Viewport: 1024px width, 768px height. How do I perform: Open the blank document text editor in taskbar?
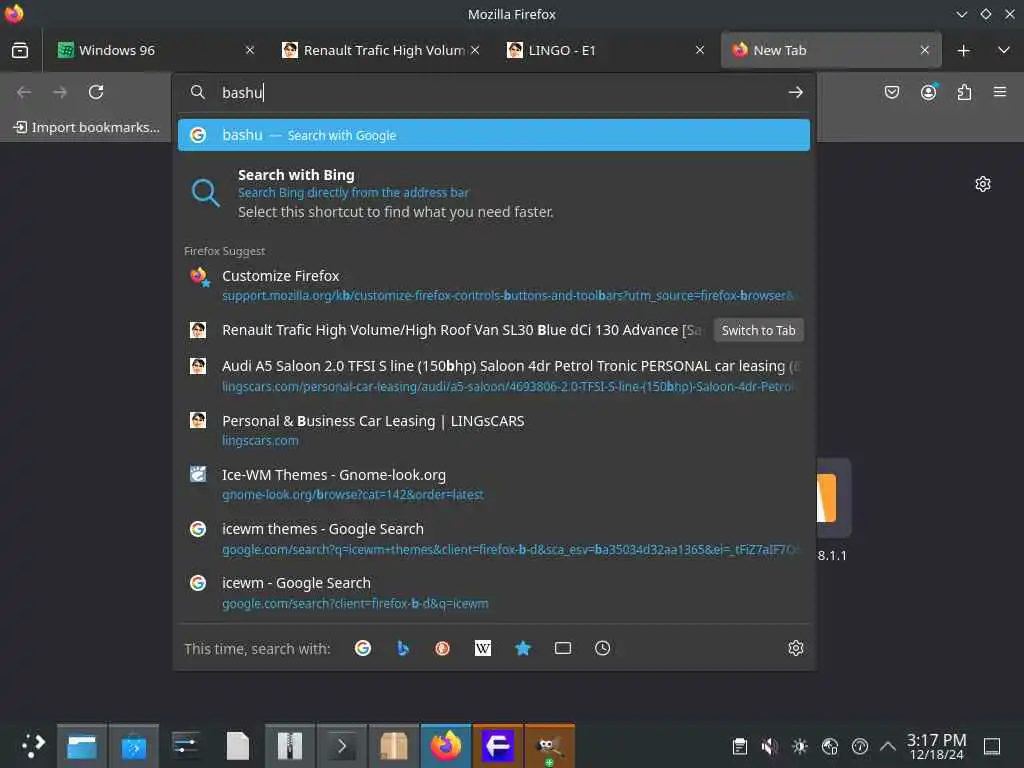tap(238, 746)
